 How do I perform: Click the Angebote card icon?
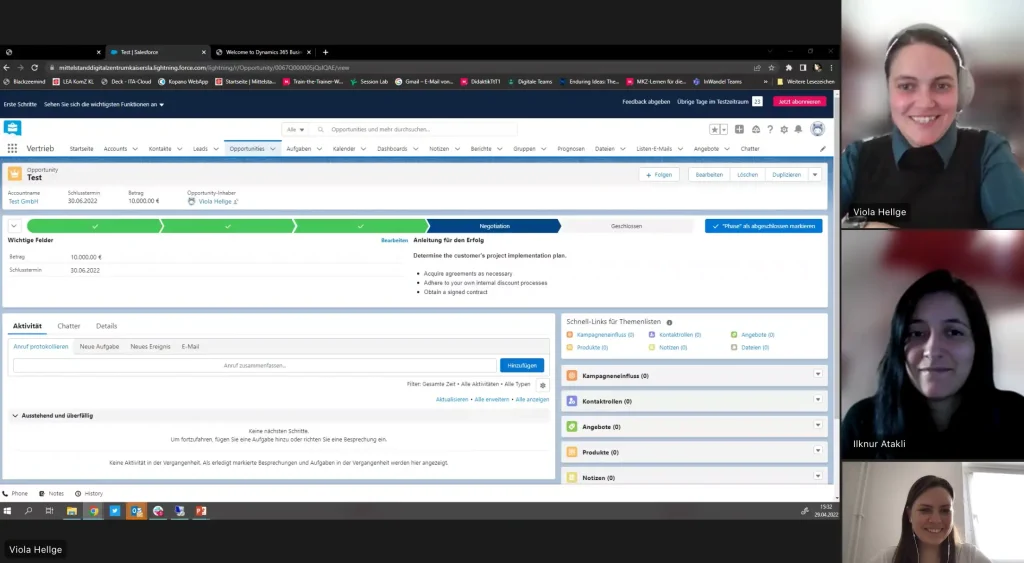click(571, 426)
